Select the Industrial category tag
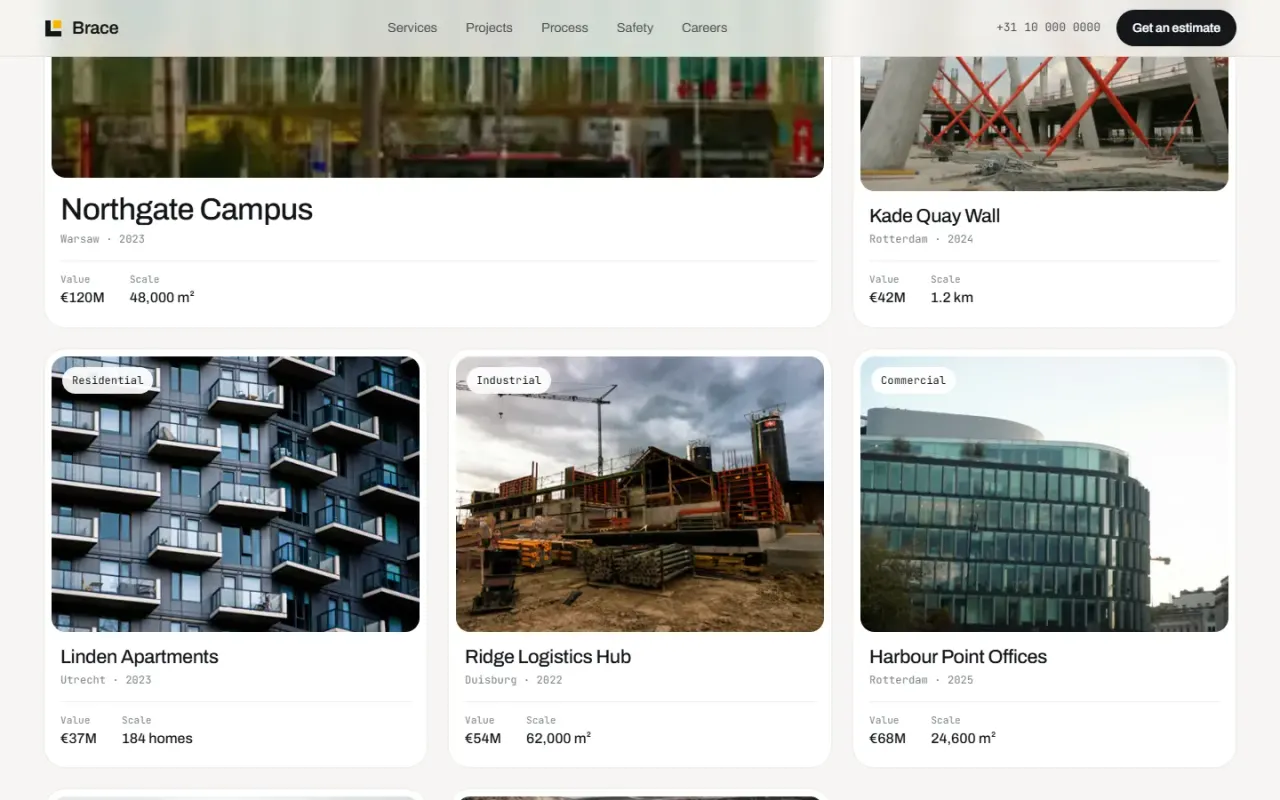The width and height of the screenshot is (1280, 800). [508, 380]
